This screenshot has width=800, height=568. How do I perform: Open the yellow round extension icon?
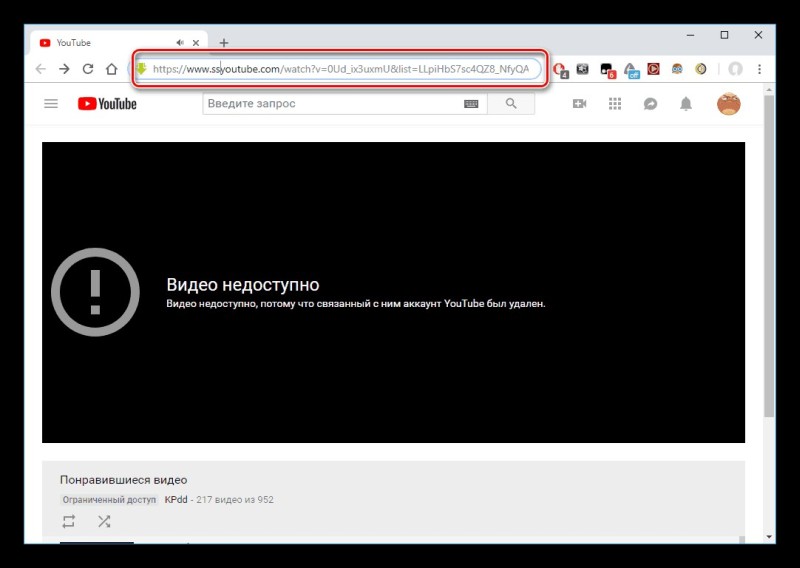click(x=701, y=69)
